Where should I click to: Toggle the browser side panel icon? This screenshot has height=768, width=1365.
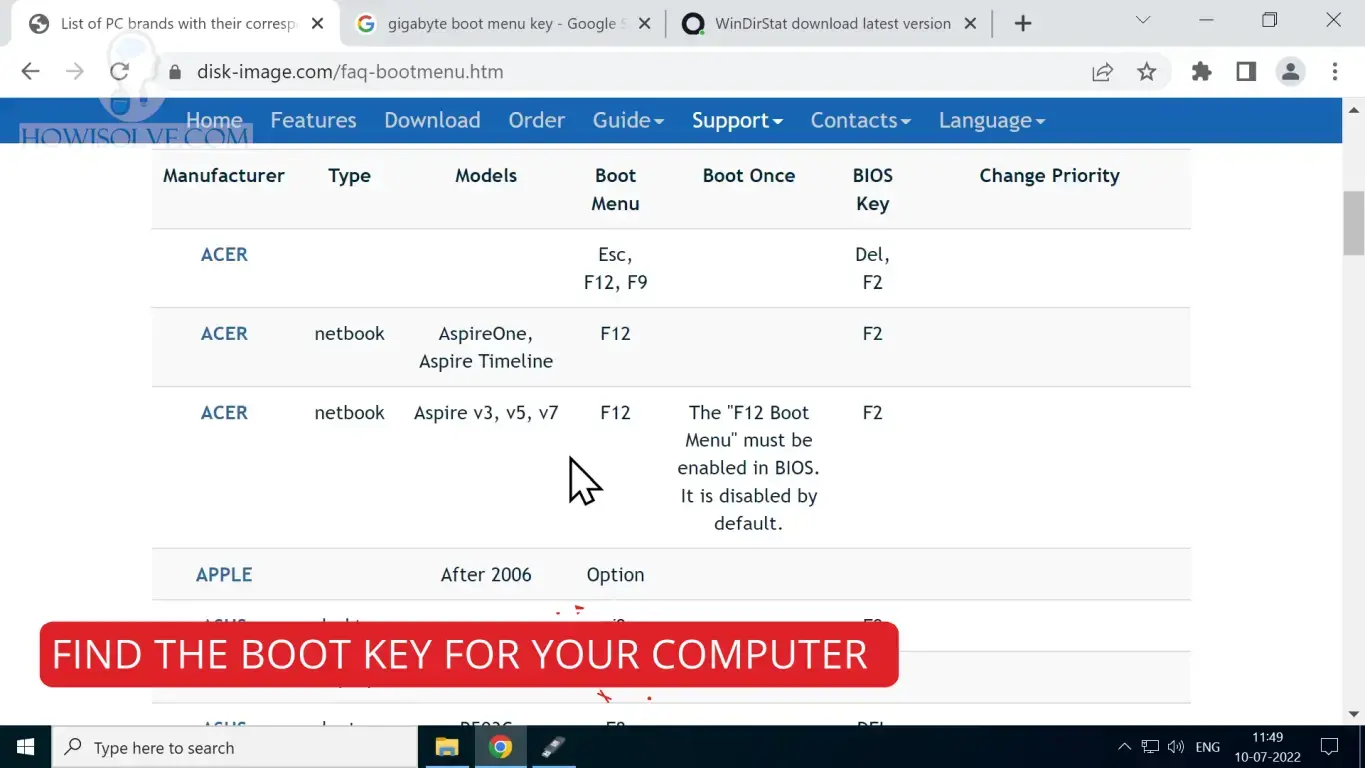click(1246, 71)
